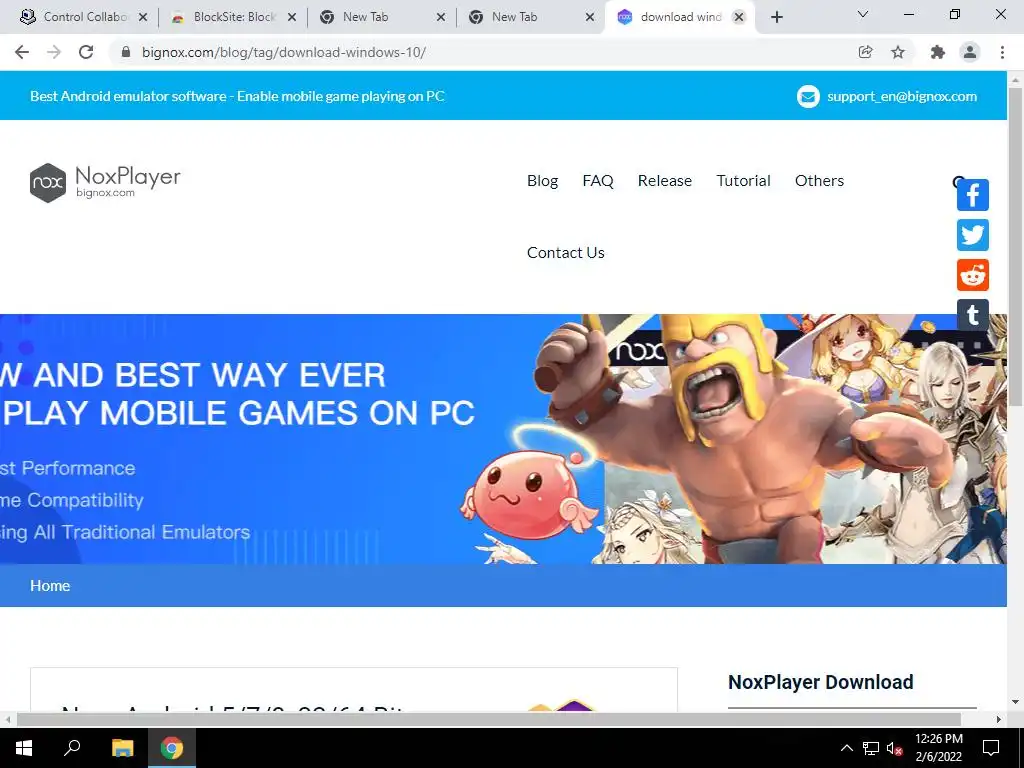Click the Home breadcrumb link
The height and width of the screenshot is (768, 1024).
pyautogui.click(x=50, y=586)
